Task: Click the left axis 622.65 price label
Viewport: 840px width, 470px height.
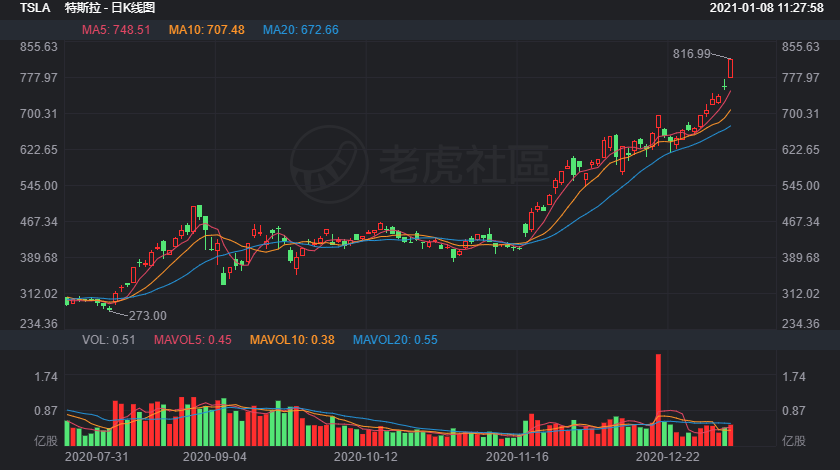Action: coord(39,150)
